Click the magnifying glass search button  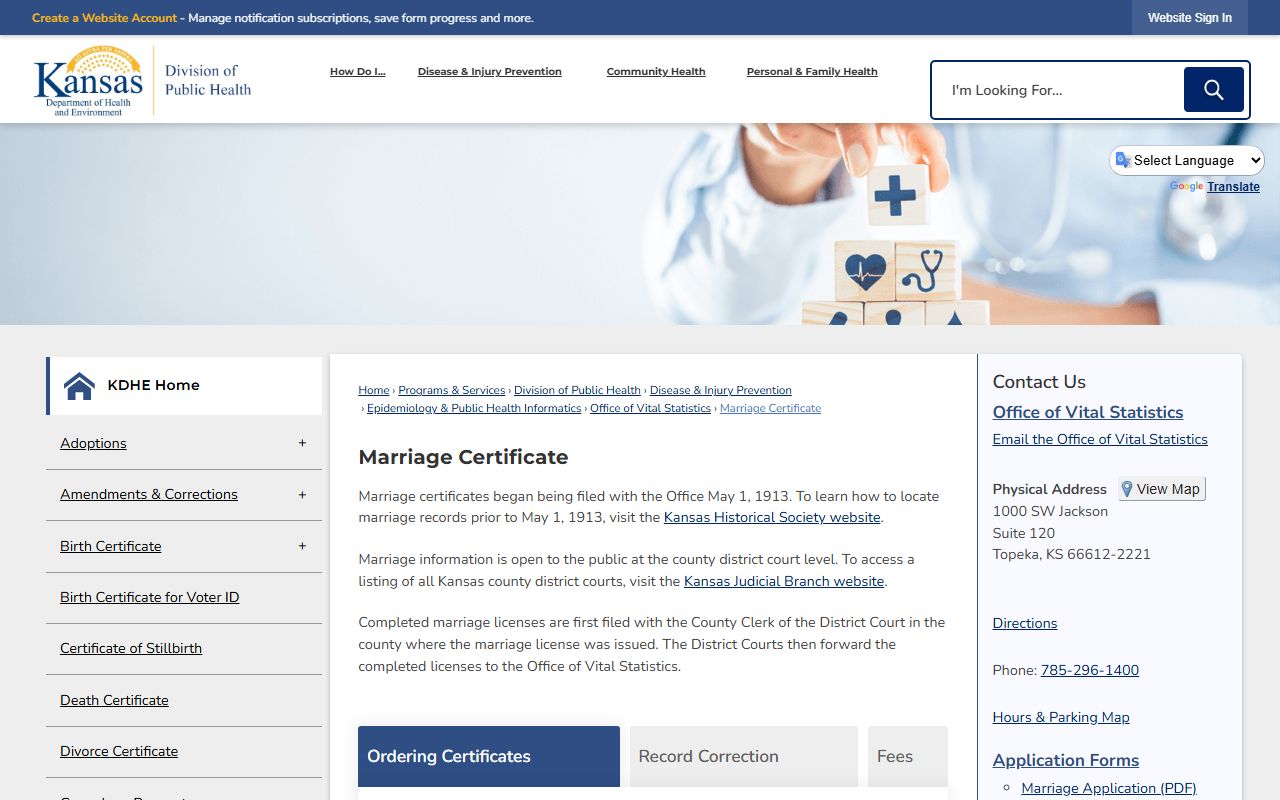(1213, 90)
